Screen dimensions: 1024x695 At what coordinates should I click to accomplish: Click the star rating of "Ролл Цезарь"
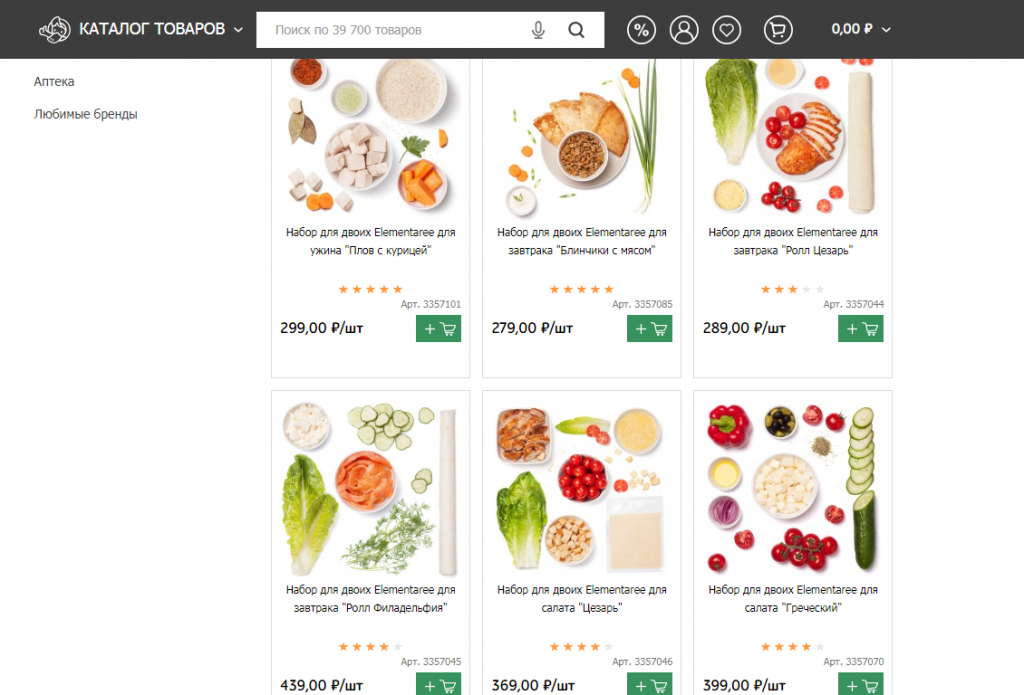[x=792, y=289]
